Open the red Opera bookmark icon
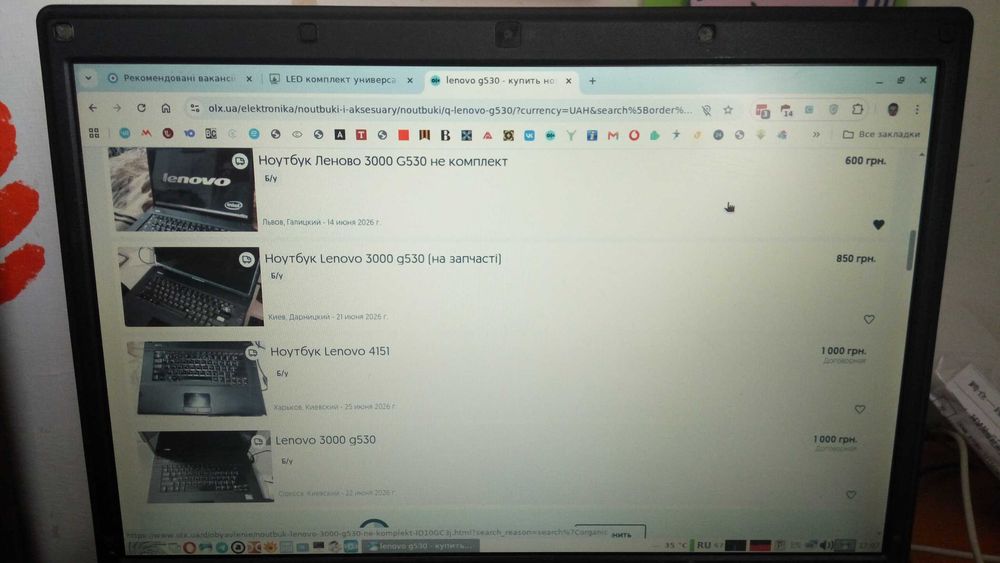 [x=634, y=135]
